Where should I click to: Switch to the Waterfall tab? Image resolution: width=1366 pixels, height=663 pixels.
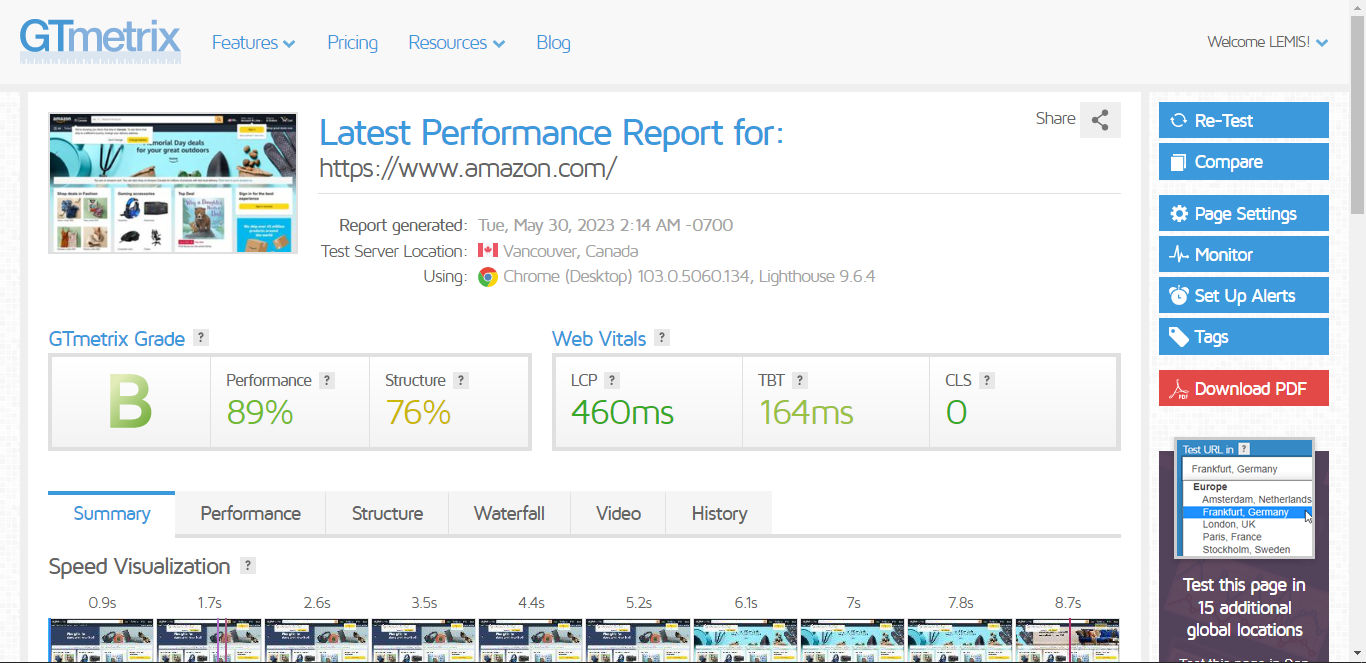(x=509, y=514)
